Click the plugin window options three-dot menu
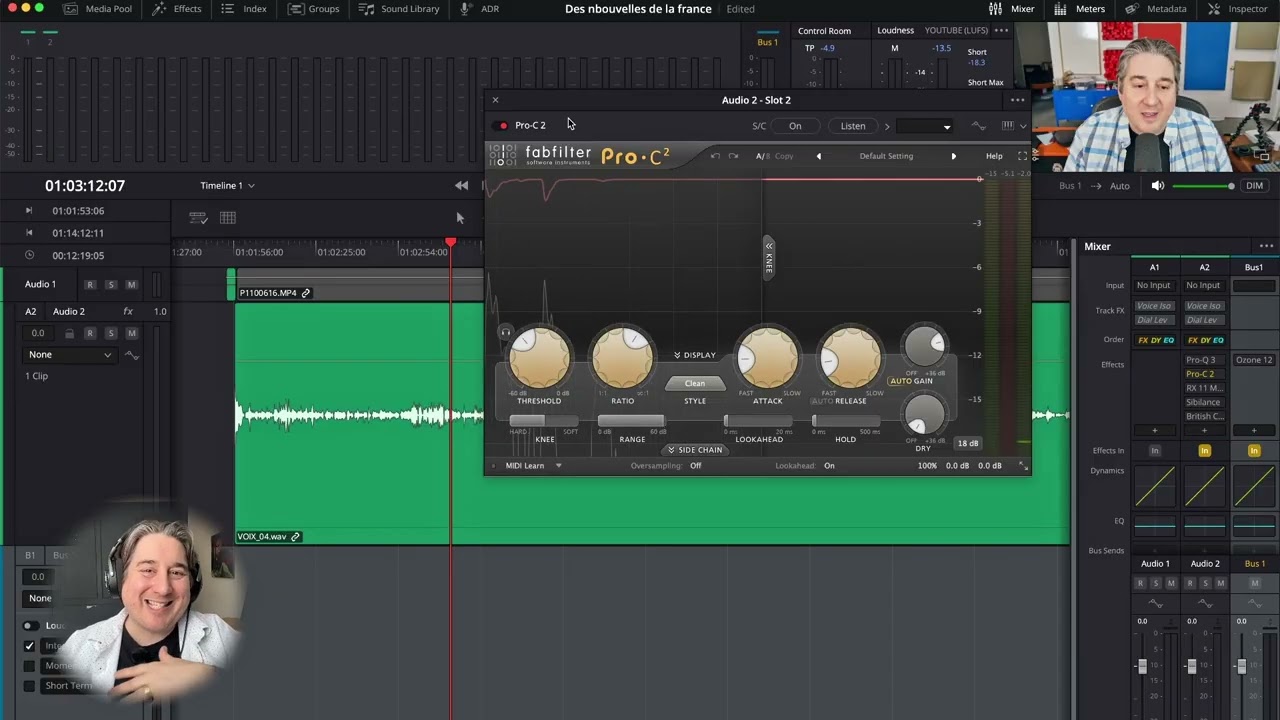The width and height of the screenshot is (1280, 720). [x=1017, y=100]
